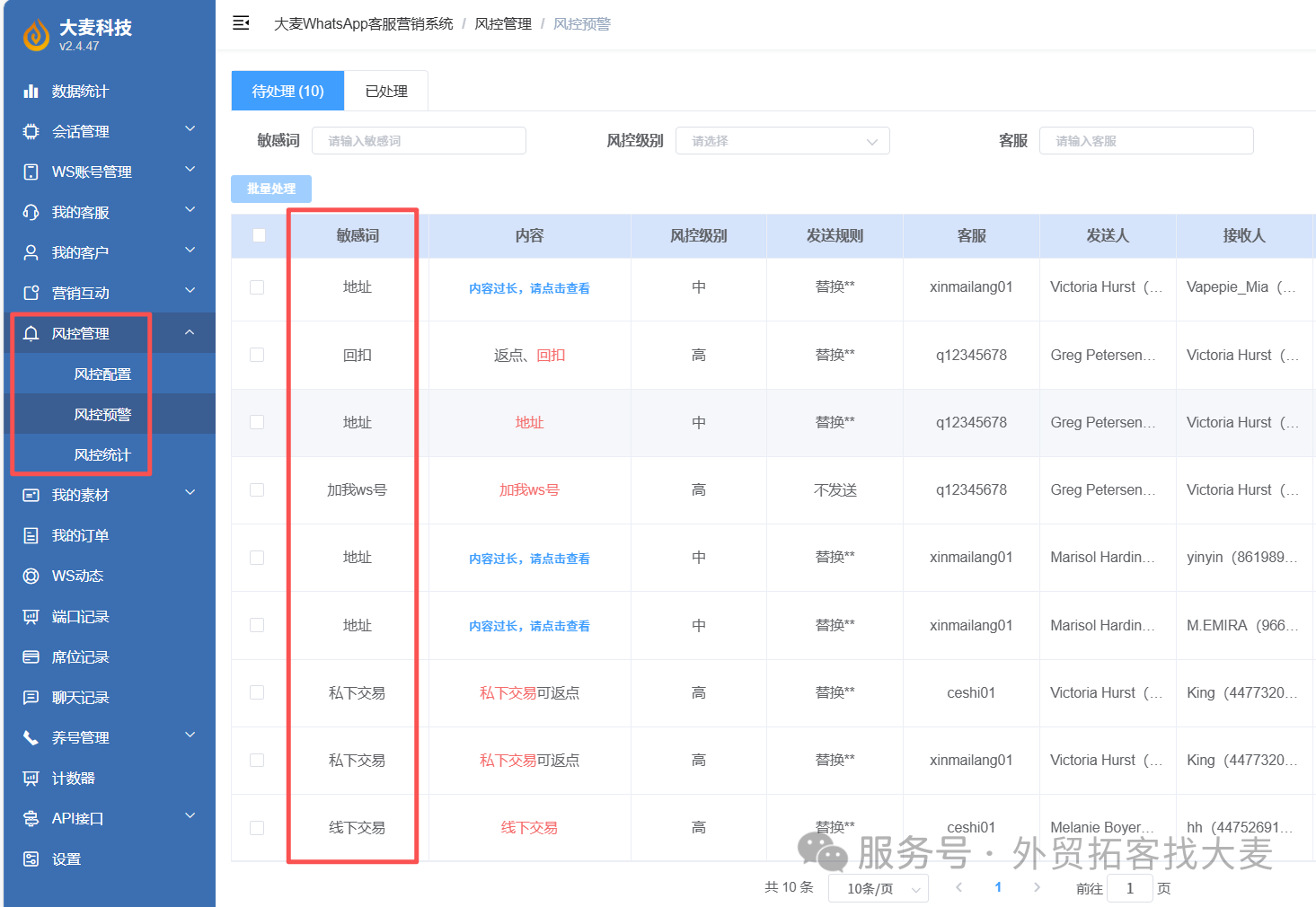Click the 聊天记录 chat bubble icon

31,697
